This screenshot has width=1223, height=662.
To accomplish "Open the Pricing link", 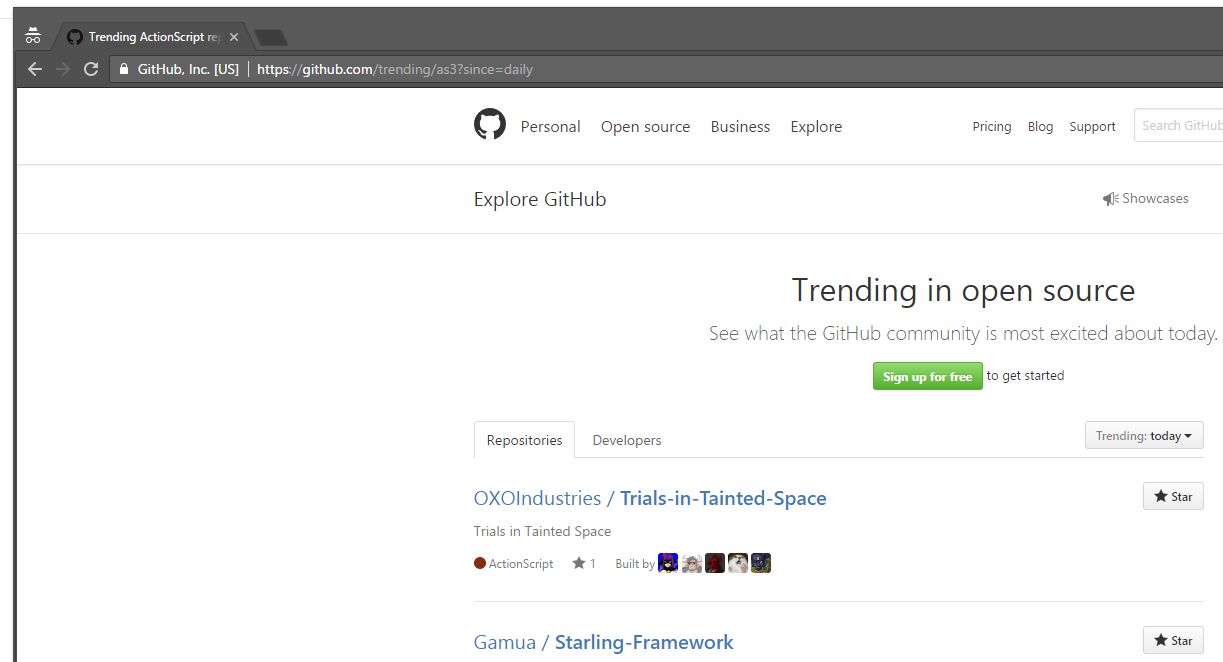I will pos(992,127).
